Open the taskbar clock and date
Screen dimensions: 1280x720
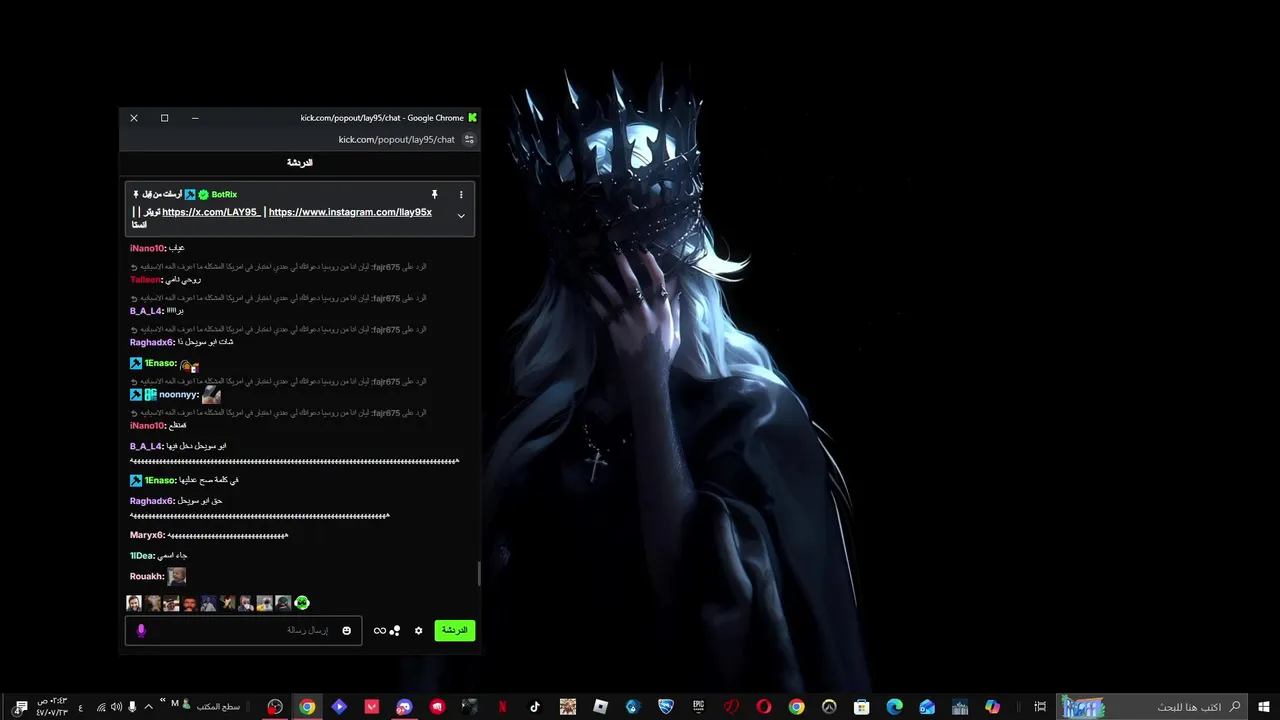tap(53, 707)
